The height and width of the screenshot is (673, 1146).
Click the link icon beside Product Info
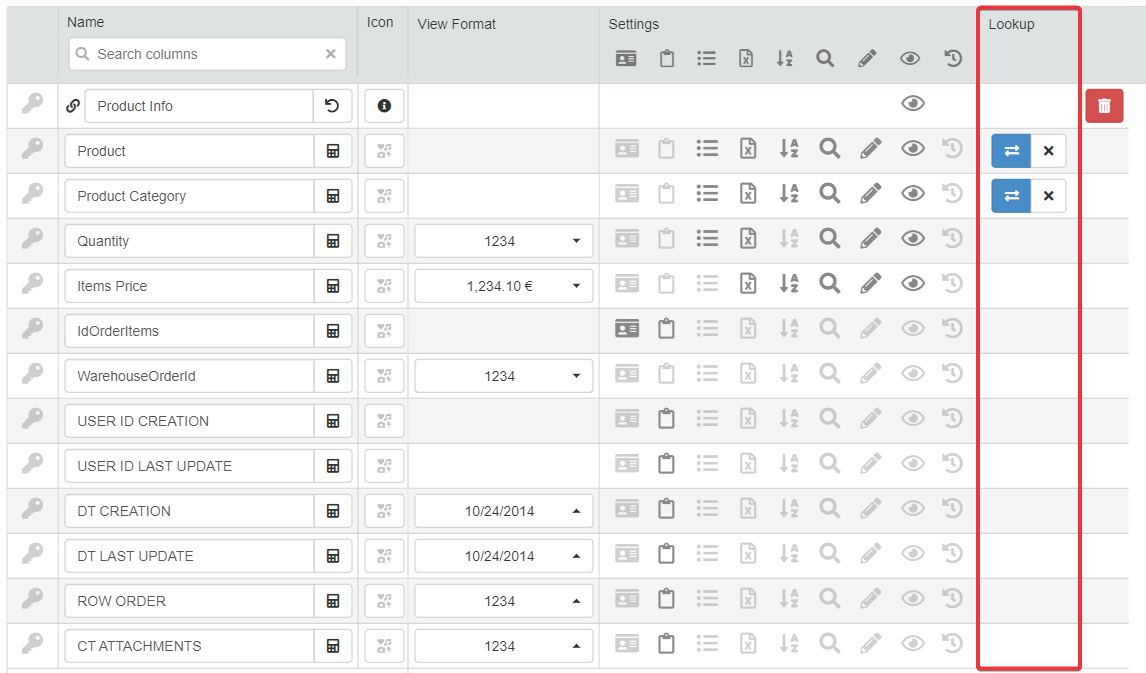[73, 106]
